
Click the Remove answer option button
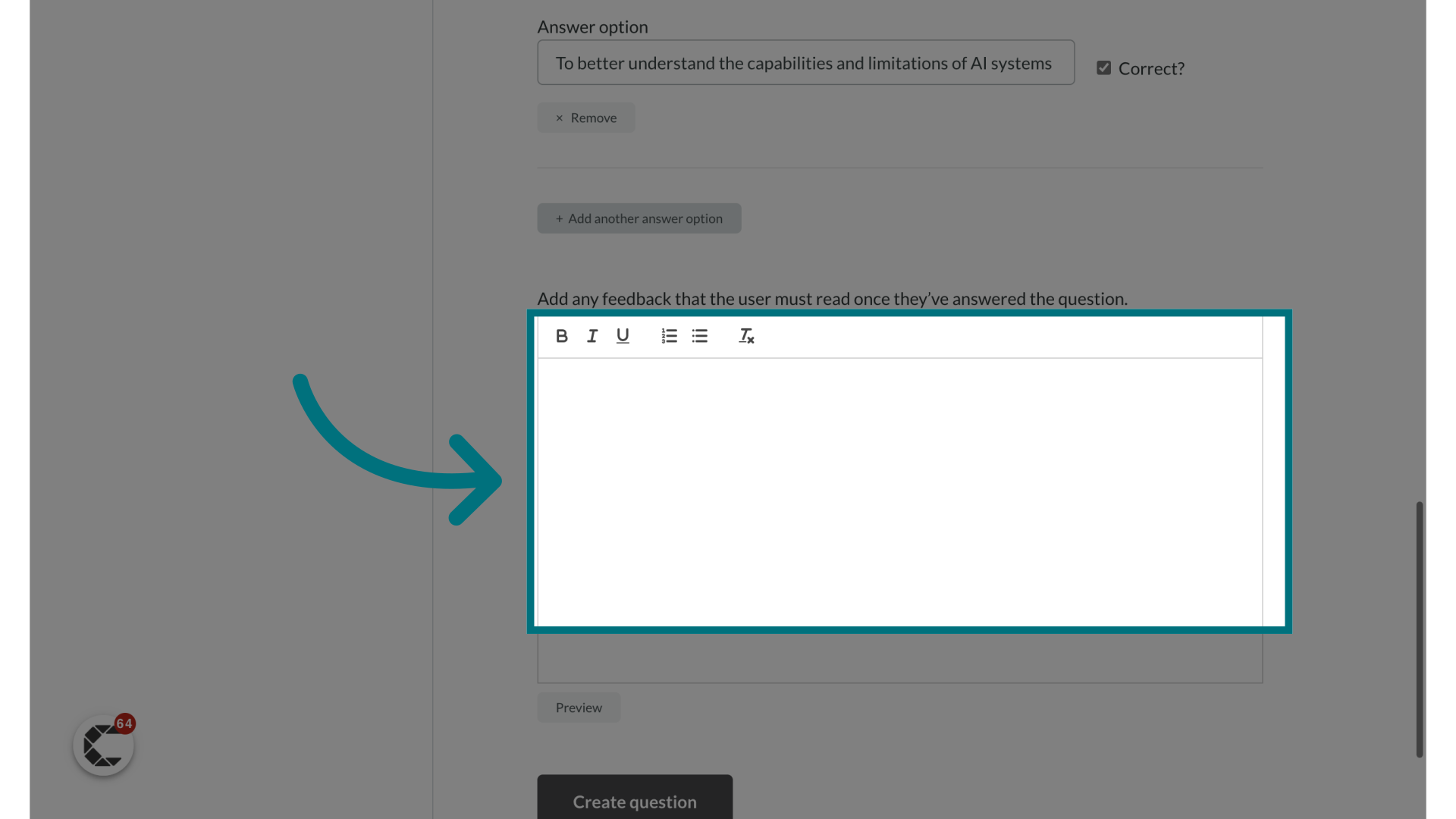click(586, 117)
